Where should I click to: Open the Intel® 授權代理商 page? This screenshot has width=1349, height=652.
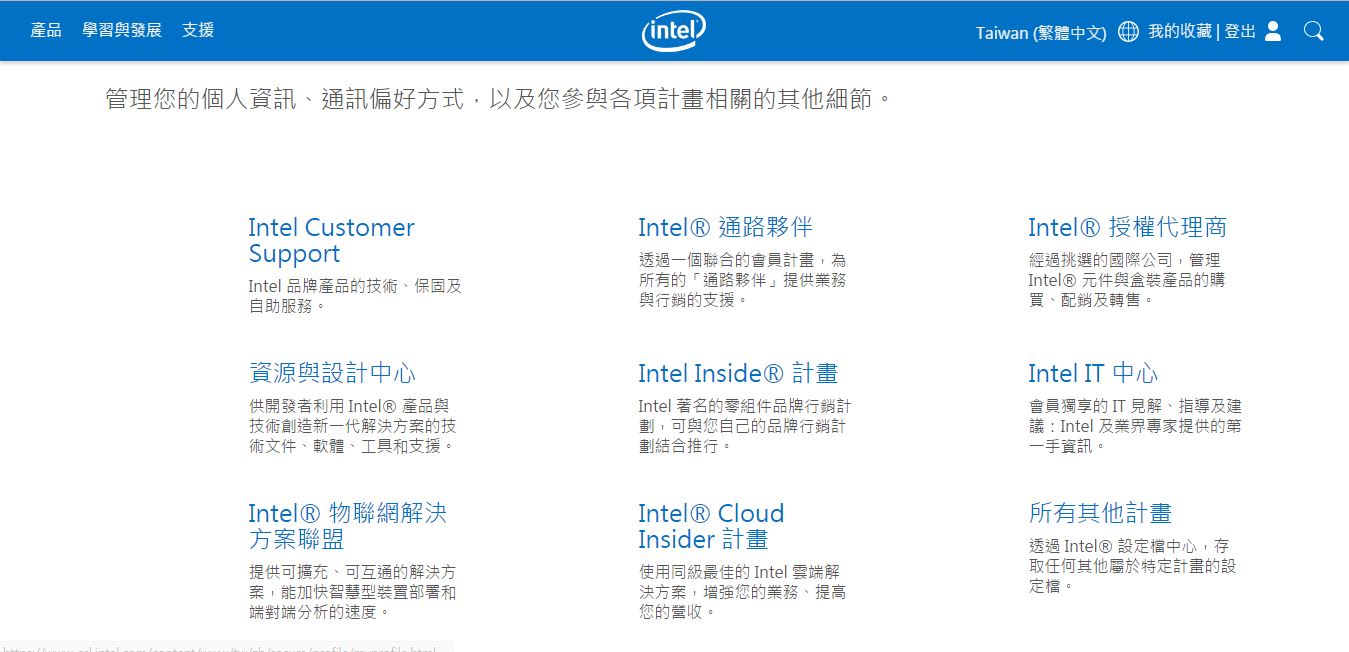[1128, 227]
